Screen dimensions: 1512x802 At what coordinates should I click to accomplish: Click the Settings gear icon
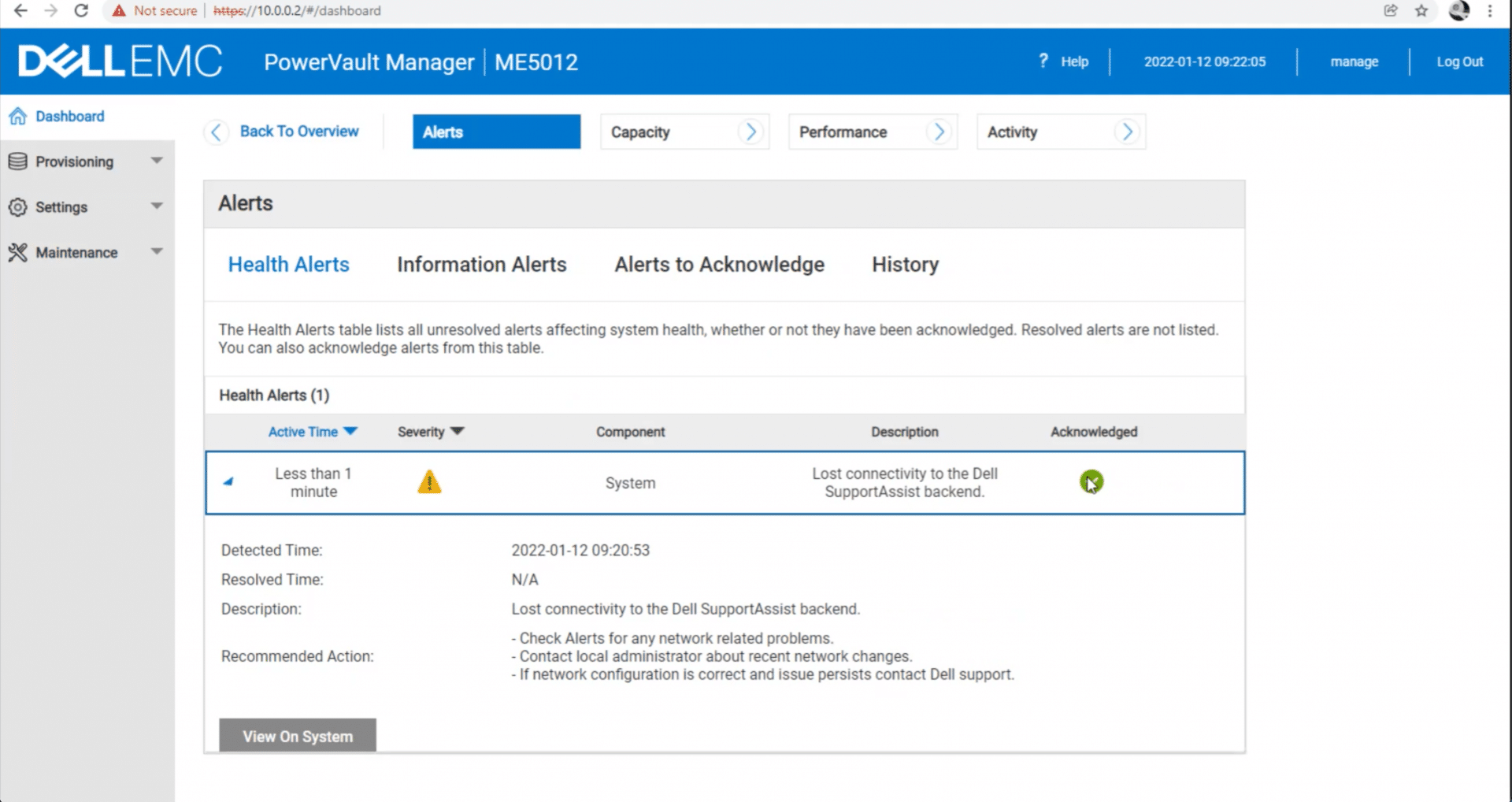point(17,207)
